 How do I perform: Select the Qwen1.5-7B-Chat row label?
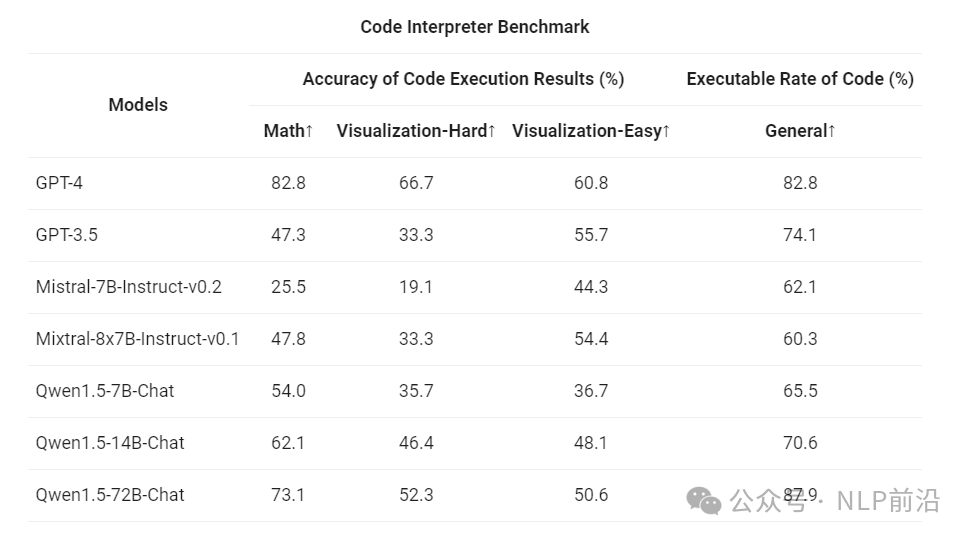click(x=105, y=391)
